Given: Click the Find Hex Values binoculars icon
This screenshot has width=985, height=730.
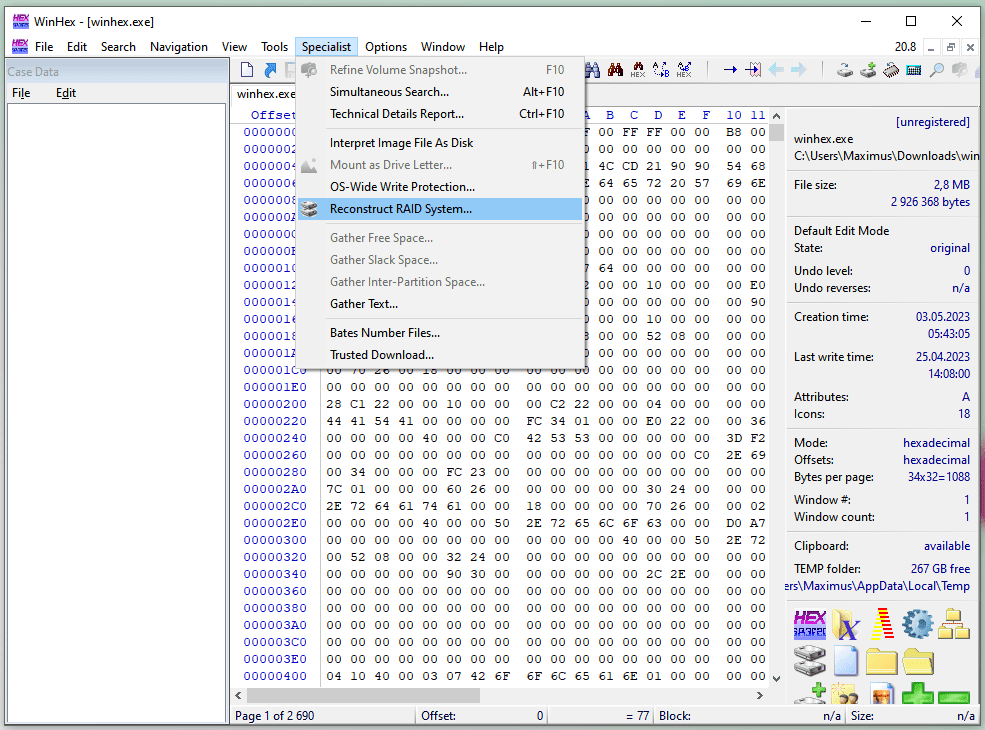Looking at the screenshot, I should 637,70.
